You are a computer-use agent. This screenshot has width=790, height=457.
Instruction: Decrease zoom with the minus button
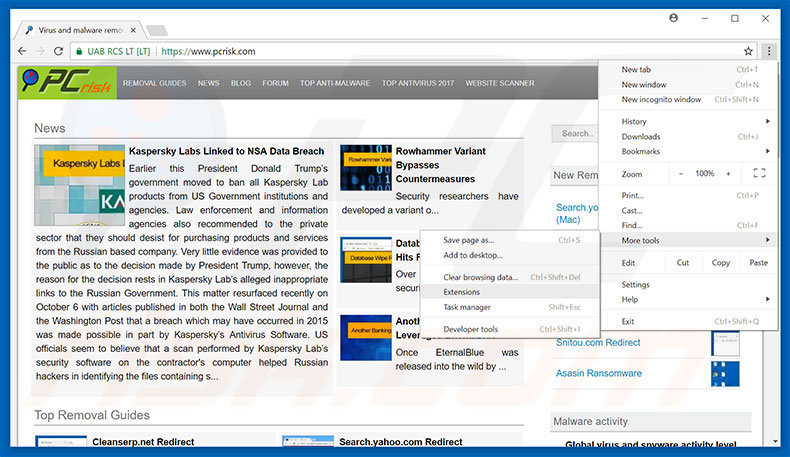click(681, 174)
